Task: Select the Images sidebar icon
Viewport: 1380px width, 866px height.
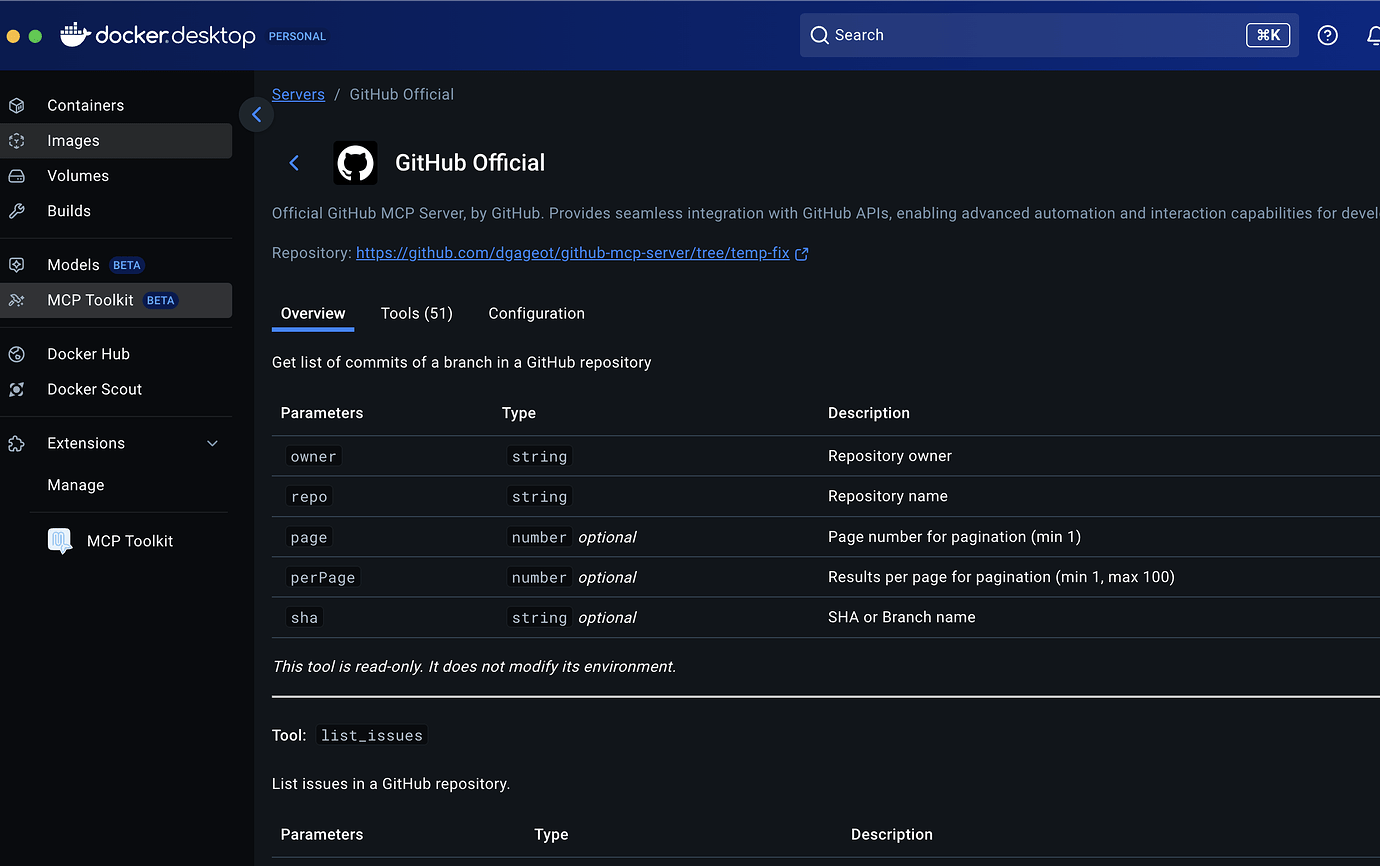Action: 74,140
